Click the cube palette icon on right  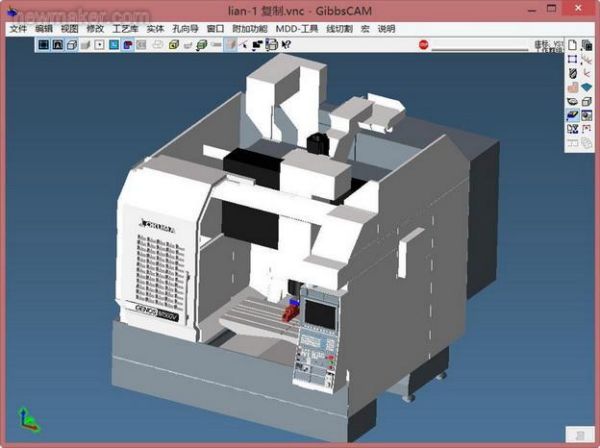[586, 101]
